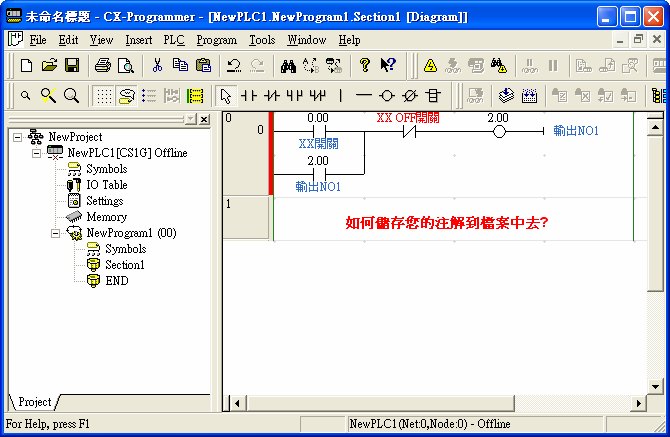Save the project with the floppy icon
Screen dimensions: 670x437
coord(72,65)
